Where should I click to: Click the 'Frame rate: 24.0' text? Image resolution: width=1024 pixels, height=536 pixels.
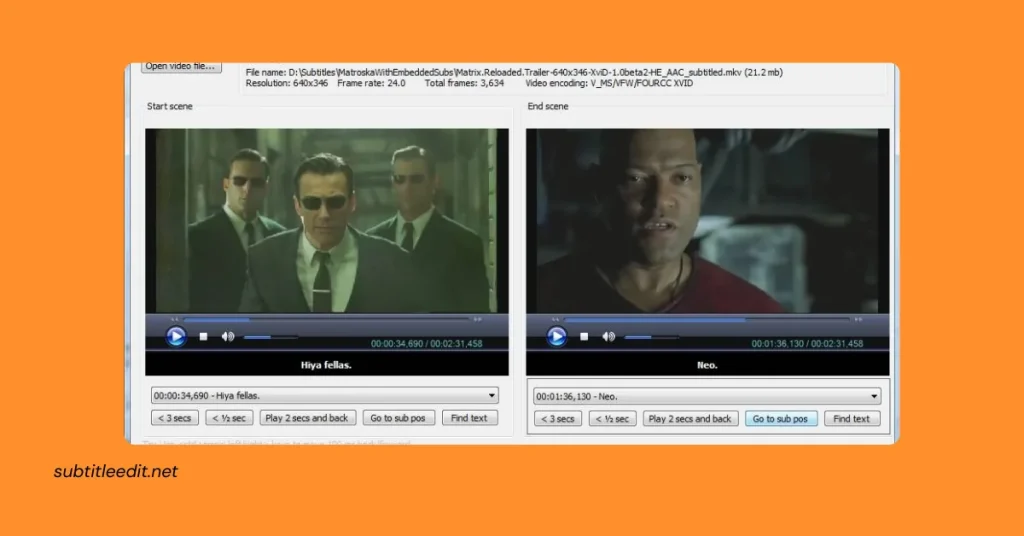pos(371,84)
